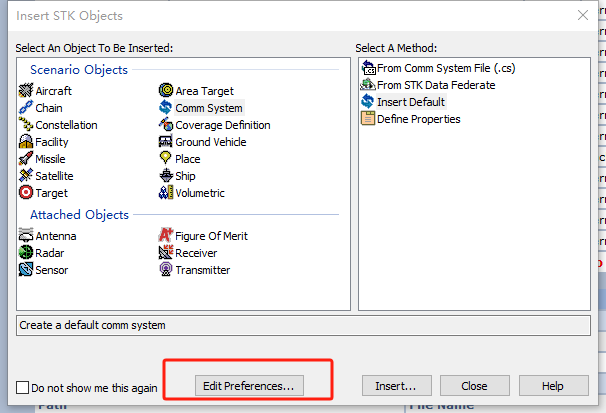Select the Sensor object icon
This screenshot has width=606, height=413.
(26, 269)
